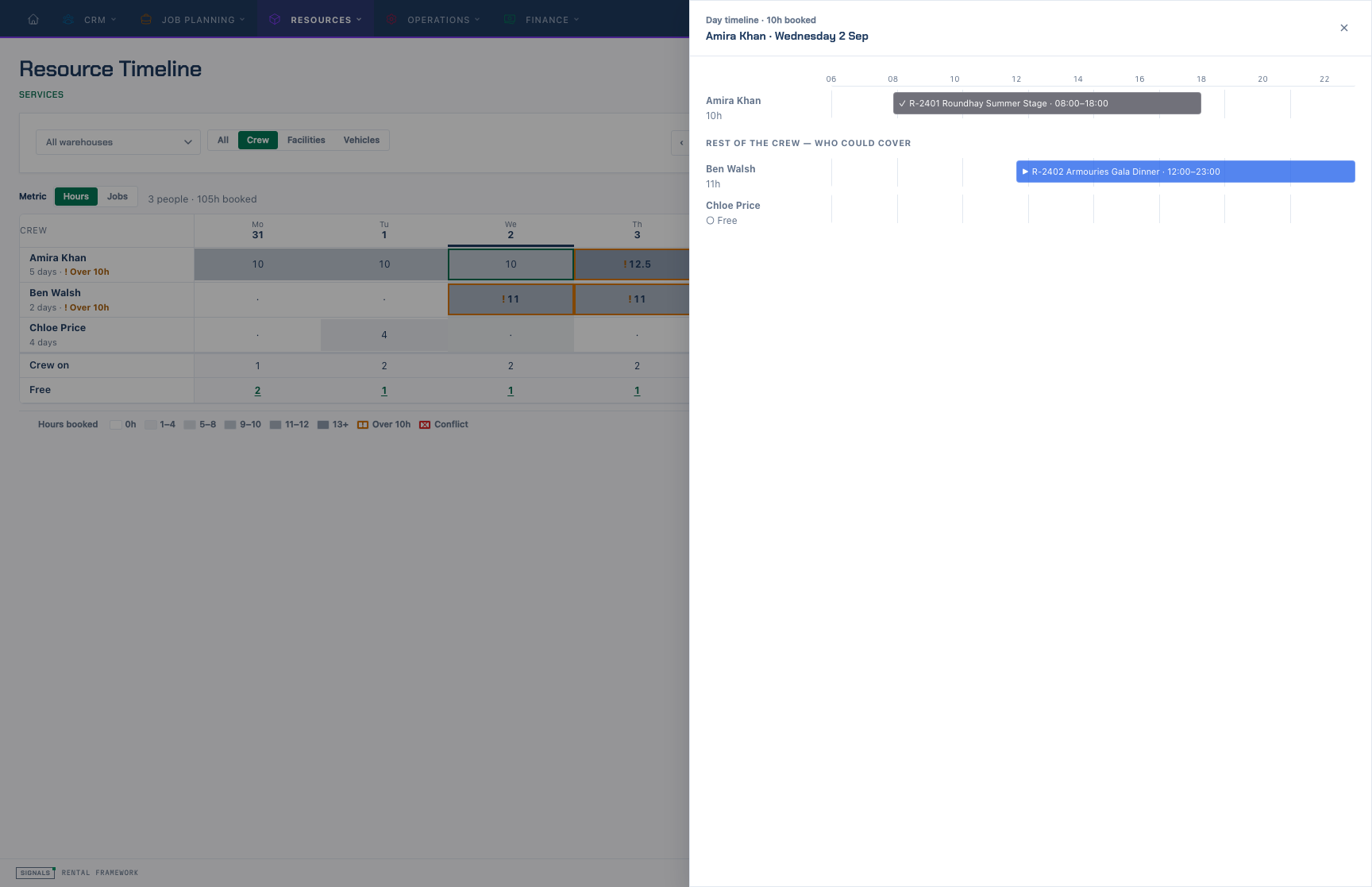
Task: Click Amira Khan's Tuesday 1 cell
Action: click(x=384, y=264)
